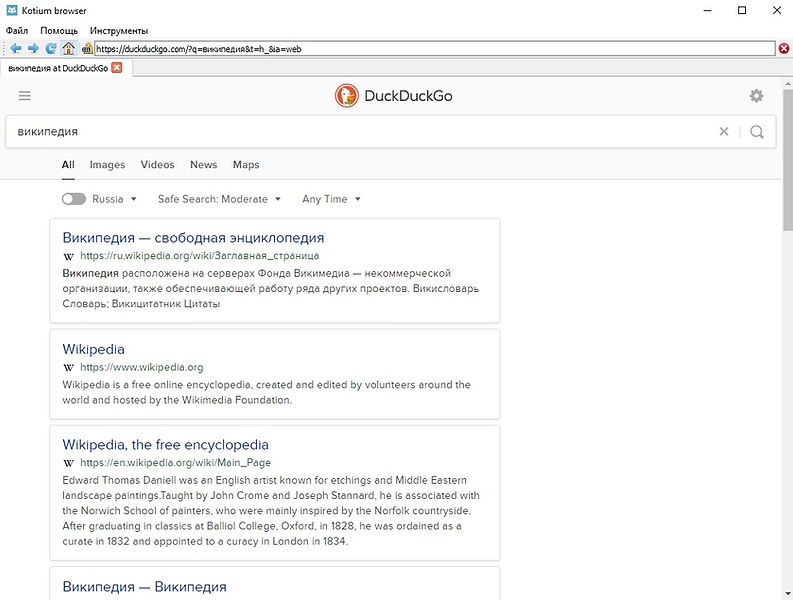Screen dimensions: 793x600
Task: Switch to the Images tab
Action: 107,164
